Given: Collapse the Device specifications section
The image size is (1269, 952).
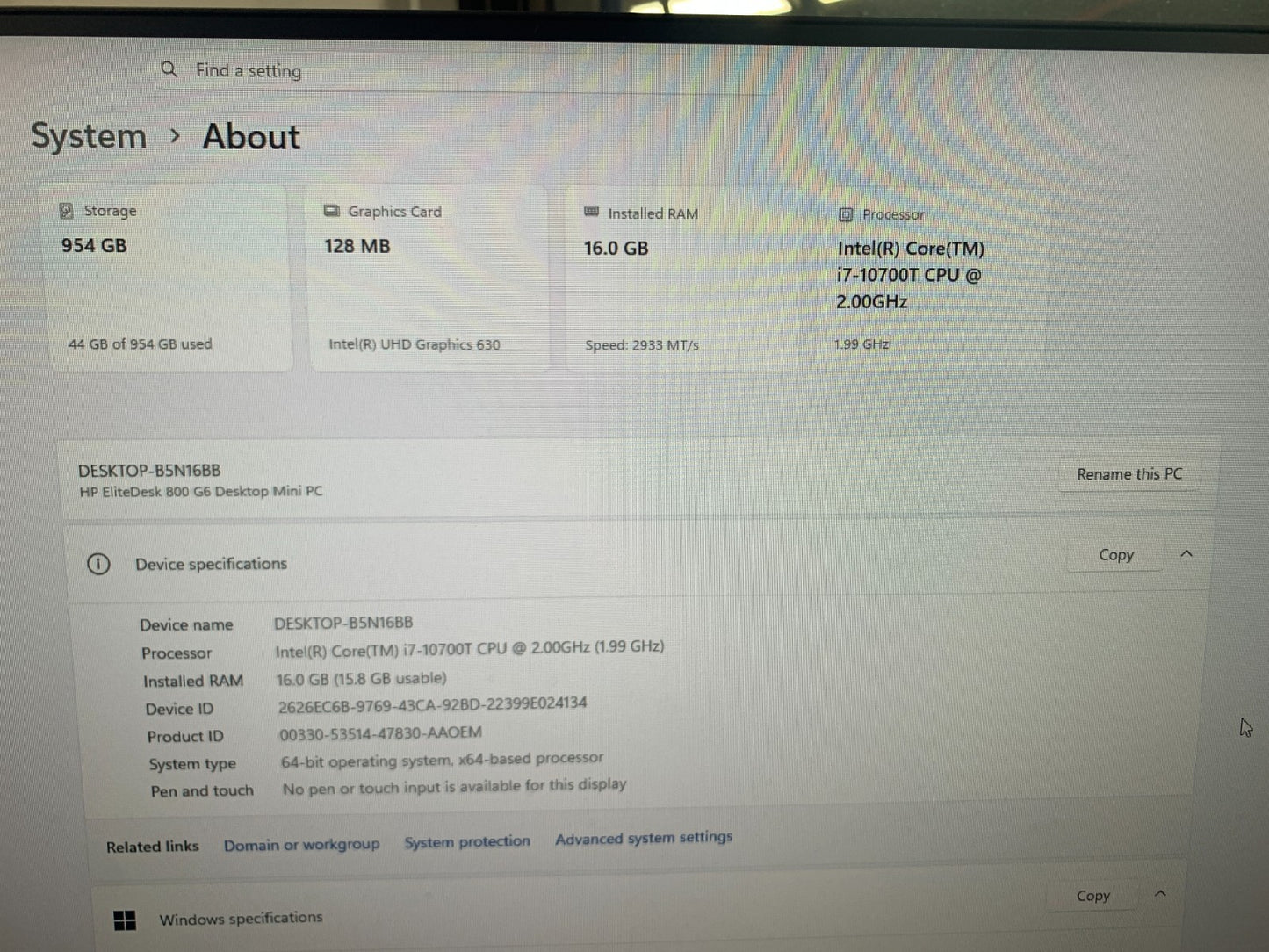Looking at the screenshot, I should click(1186, 553).
